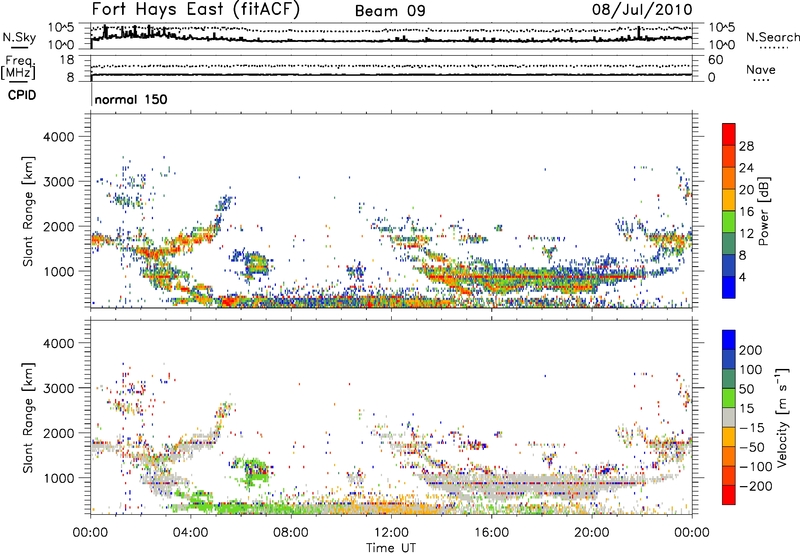This screenshot has height=554, width=800.
Task: Click the red bottom of the velocity colorbar
Action: (x=729, y=495)
